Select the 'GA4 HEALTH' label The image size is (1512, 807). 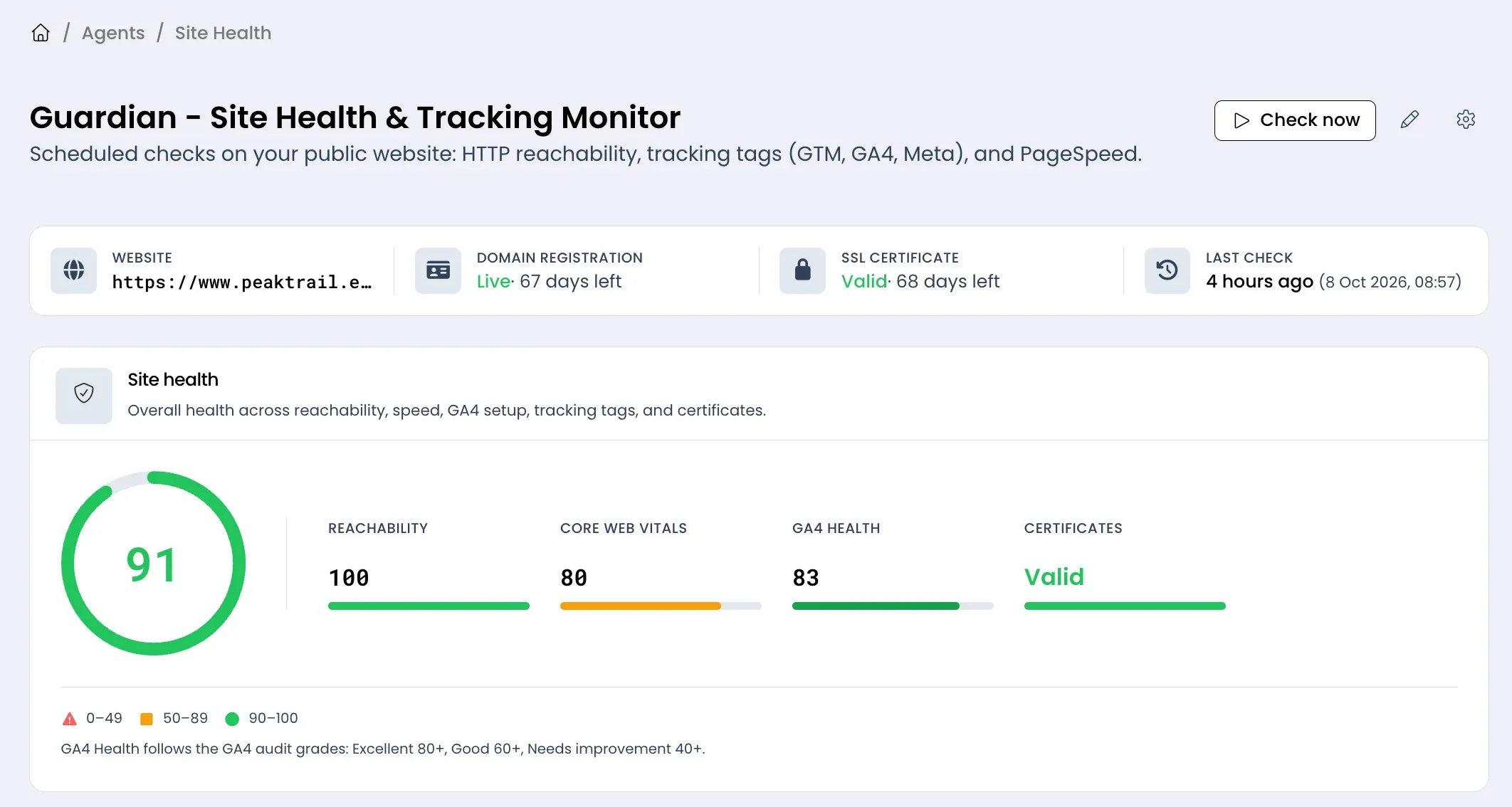pos(836,528)
